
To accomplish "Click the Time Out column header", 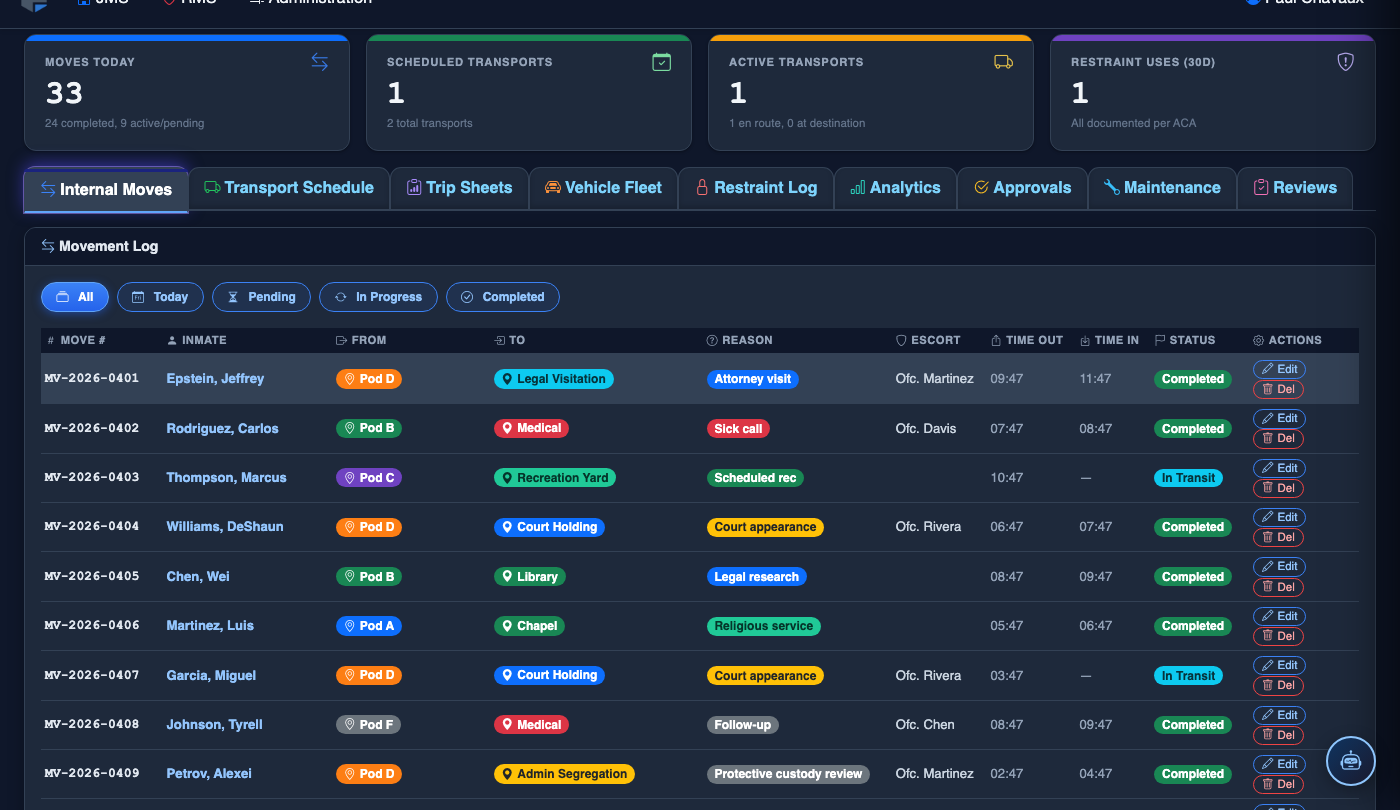I will pos(1027,340).
